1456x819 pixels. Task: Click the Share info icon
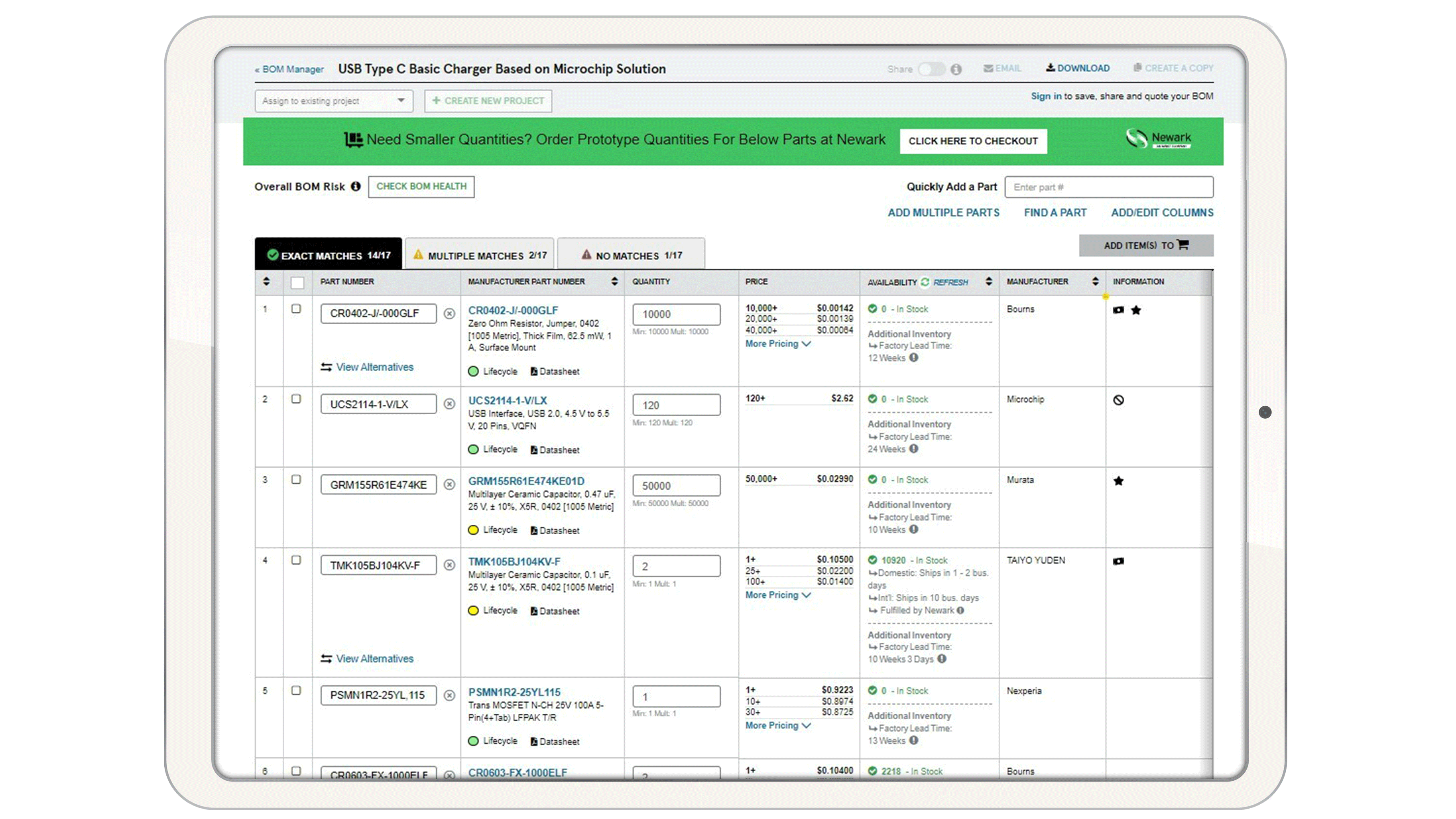click(956, 69)
